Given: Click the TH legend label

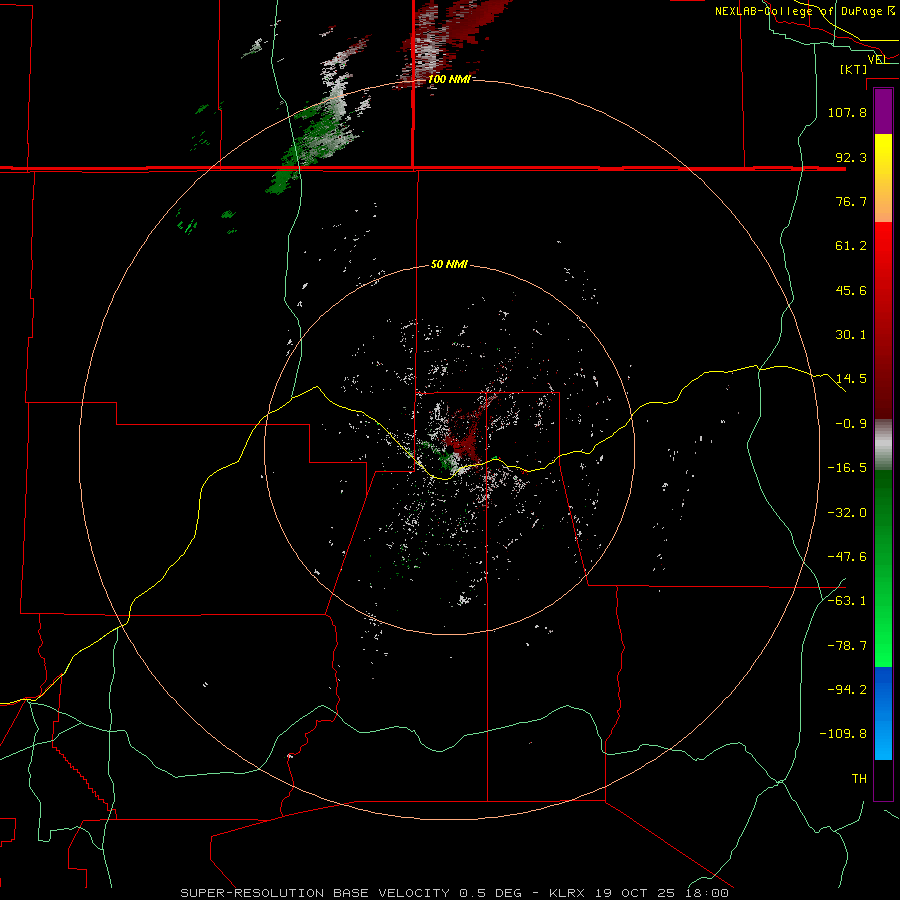Looking at the screenshot, I should click(859, 779).
